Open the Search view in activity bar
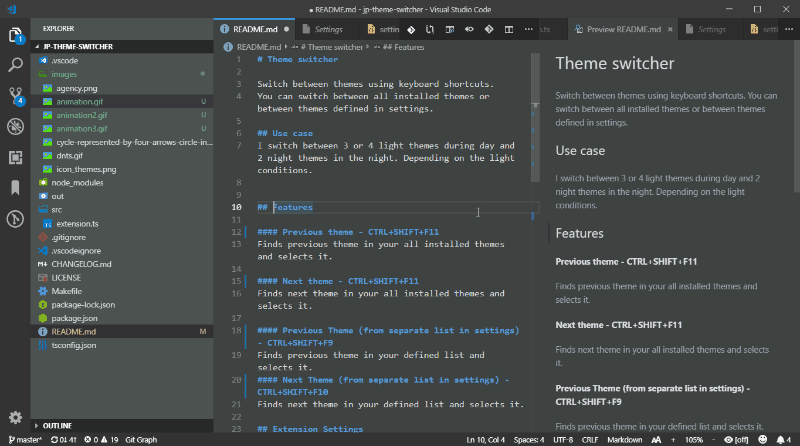The width and height of the screenshot is (800, 446). click(15, 65)
